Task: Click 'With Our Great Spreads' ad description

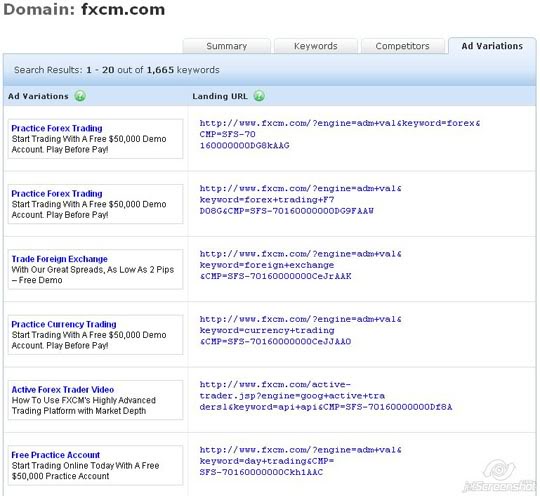Action: [93, 275]
